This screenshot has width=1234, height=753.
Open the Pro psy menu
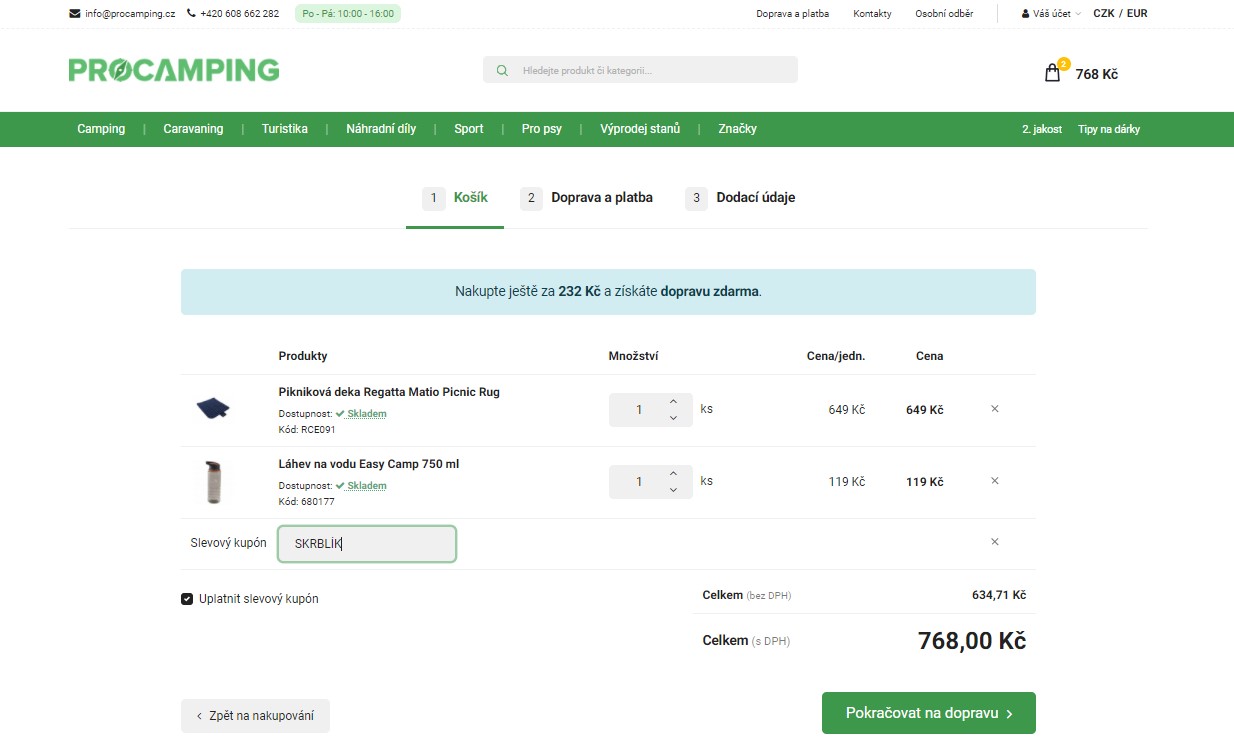(542, 129)
